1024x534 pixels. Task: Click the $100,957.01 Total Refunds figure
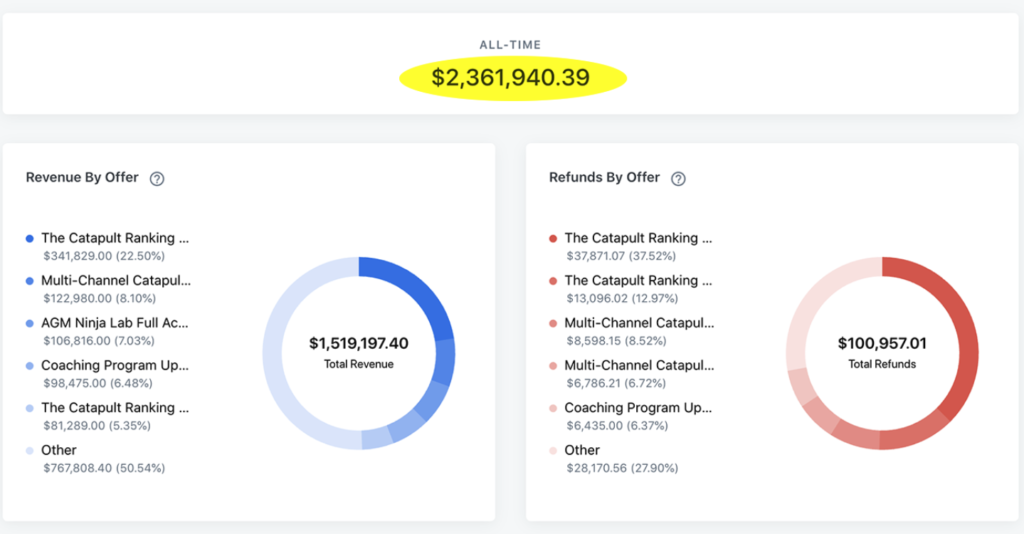click(881, 344)
